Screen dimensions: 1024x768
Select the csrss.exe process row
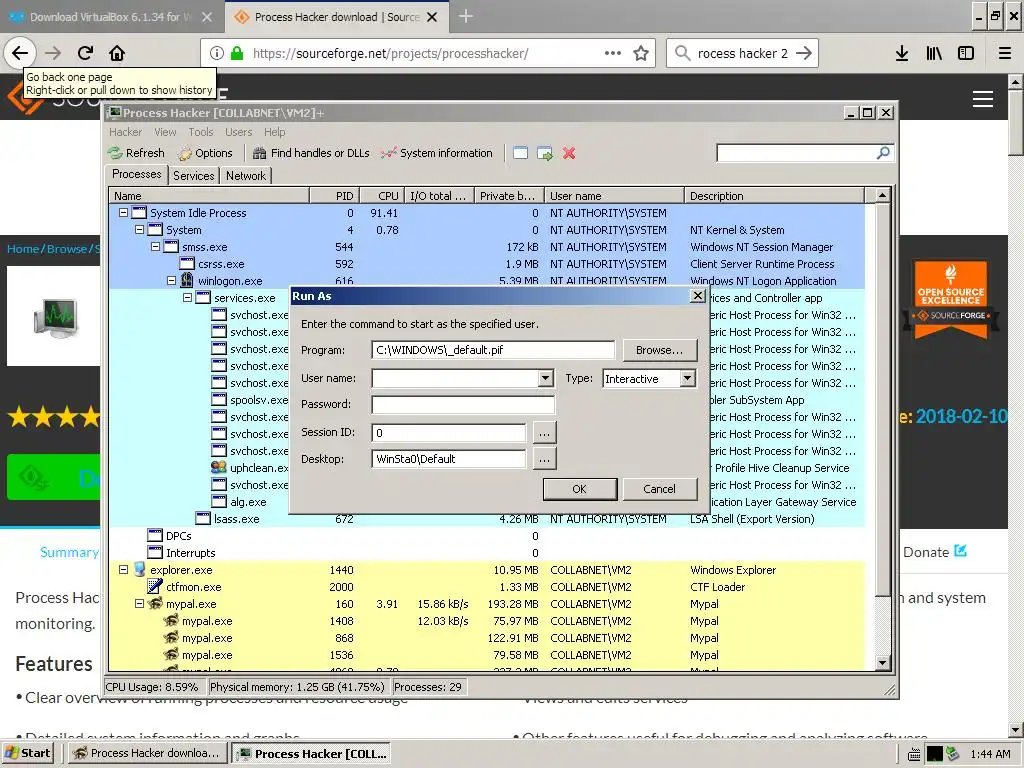(x=487, y=264)
